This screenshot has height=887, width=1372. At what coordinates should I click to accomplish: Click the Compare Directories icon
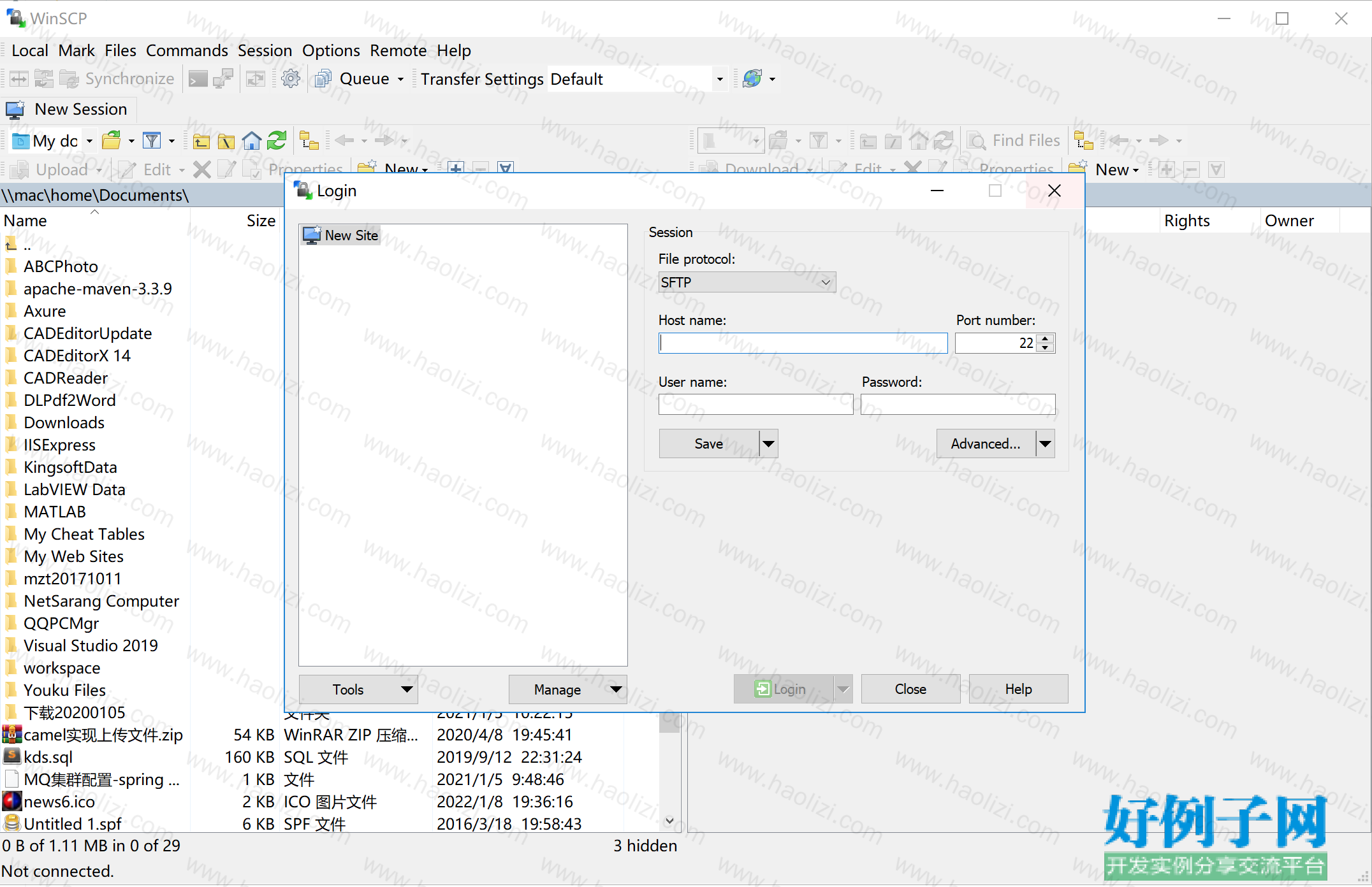tap(19, 79)
